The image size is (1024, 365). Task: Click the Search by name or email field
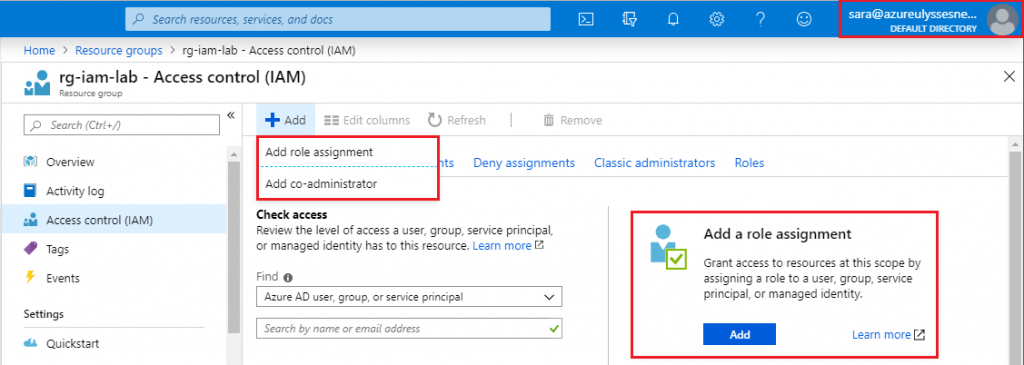point(409,328)
